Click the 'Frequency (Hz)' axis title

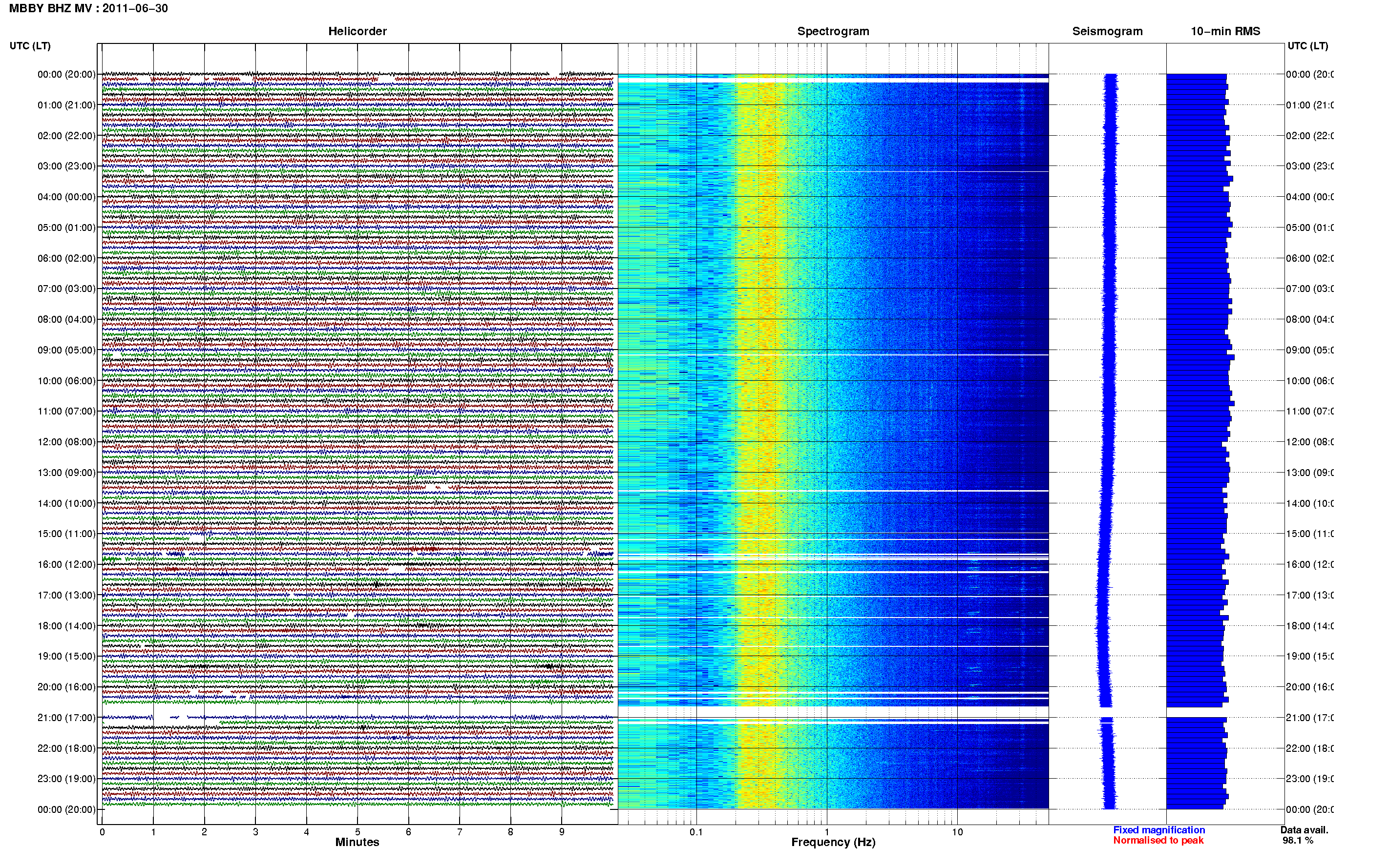833,842
